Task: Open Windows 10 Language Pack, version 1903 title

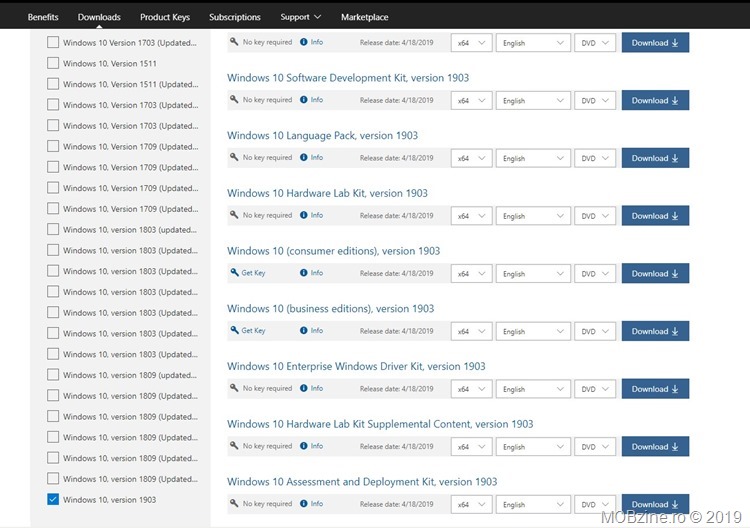Action: pyautogui.click(x=322, y=135)
